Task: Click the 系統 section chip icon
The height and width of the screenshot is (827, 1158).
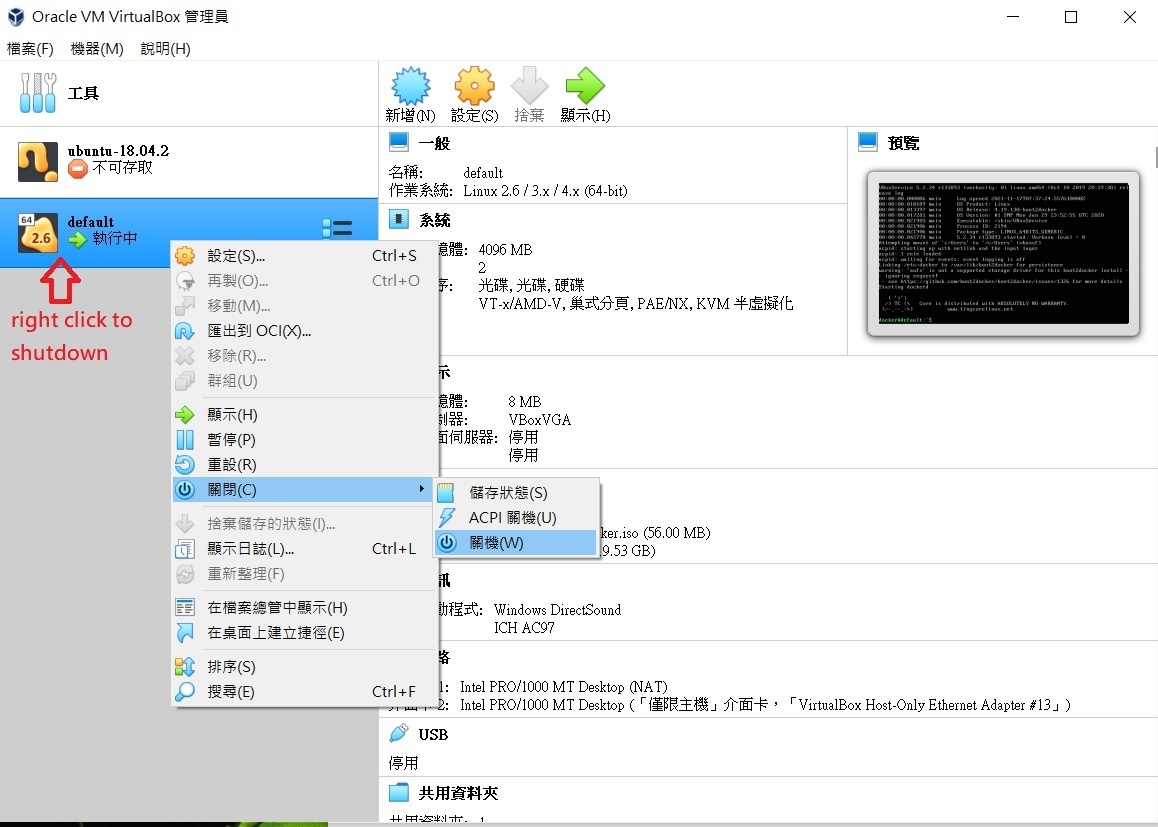Action: tap(399, 219)
